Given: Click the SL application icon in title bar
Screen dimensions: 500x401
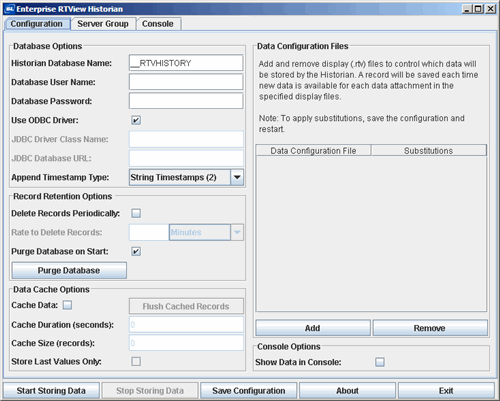Looking at the screenshot, I should tap(10, 9).
